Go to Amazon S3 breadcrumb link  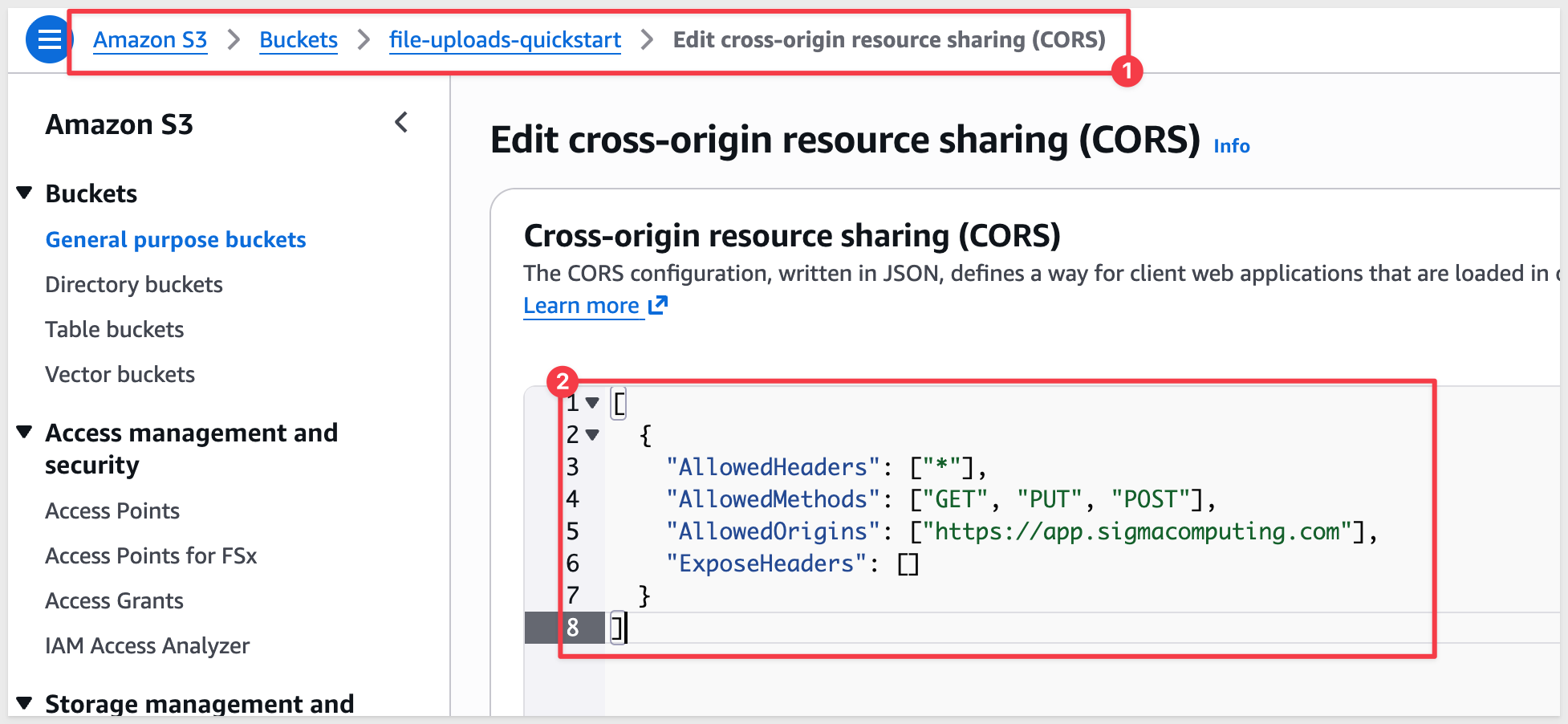point(150,39)
